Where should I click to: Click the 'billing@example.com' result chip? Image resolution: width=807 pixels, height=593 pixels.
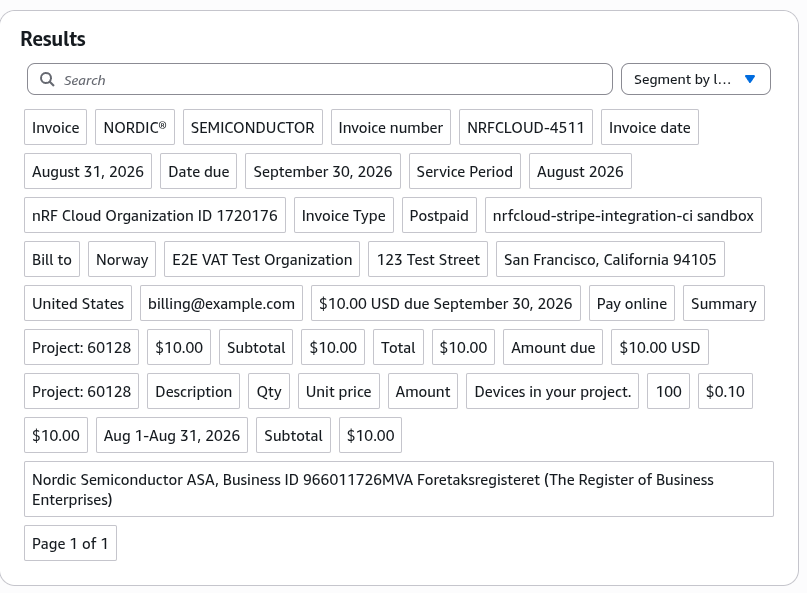click(221, 303)
